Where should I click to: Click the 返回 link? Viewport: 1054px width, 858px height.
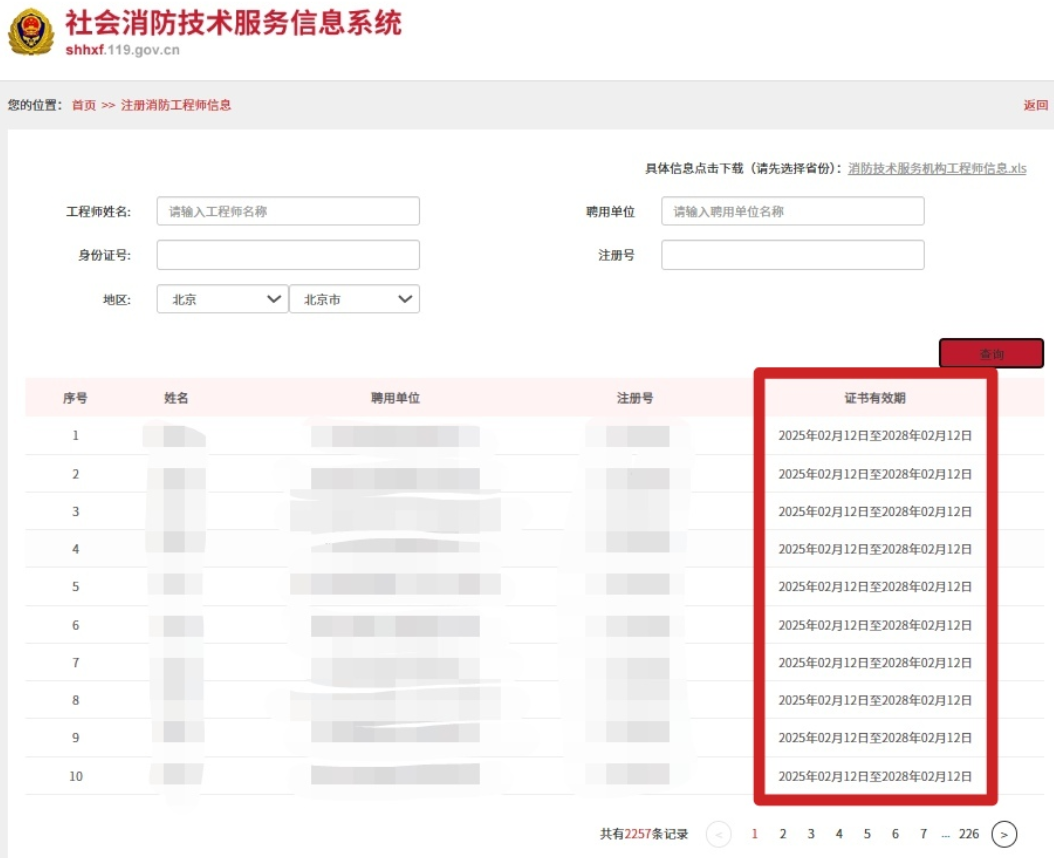point(1035,105)
